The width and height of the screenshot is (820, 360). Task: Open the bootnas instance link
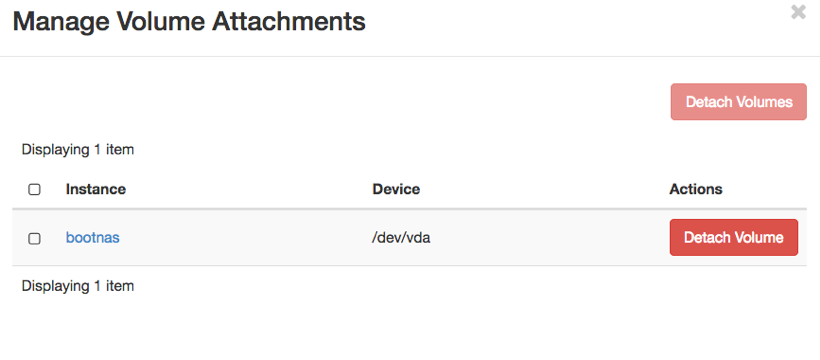(93, 238)
